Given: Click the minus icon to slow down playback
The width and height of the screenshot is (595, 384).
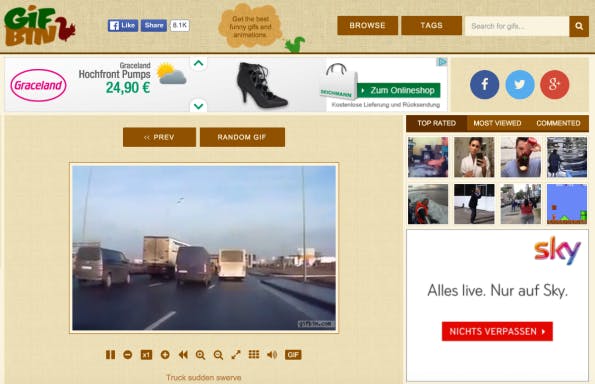Looking at the screenshot, I should [x=128, y=355].
